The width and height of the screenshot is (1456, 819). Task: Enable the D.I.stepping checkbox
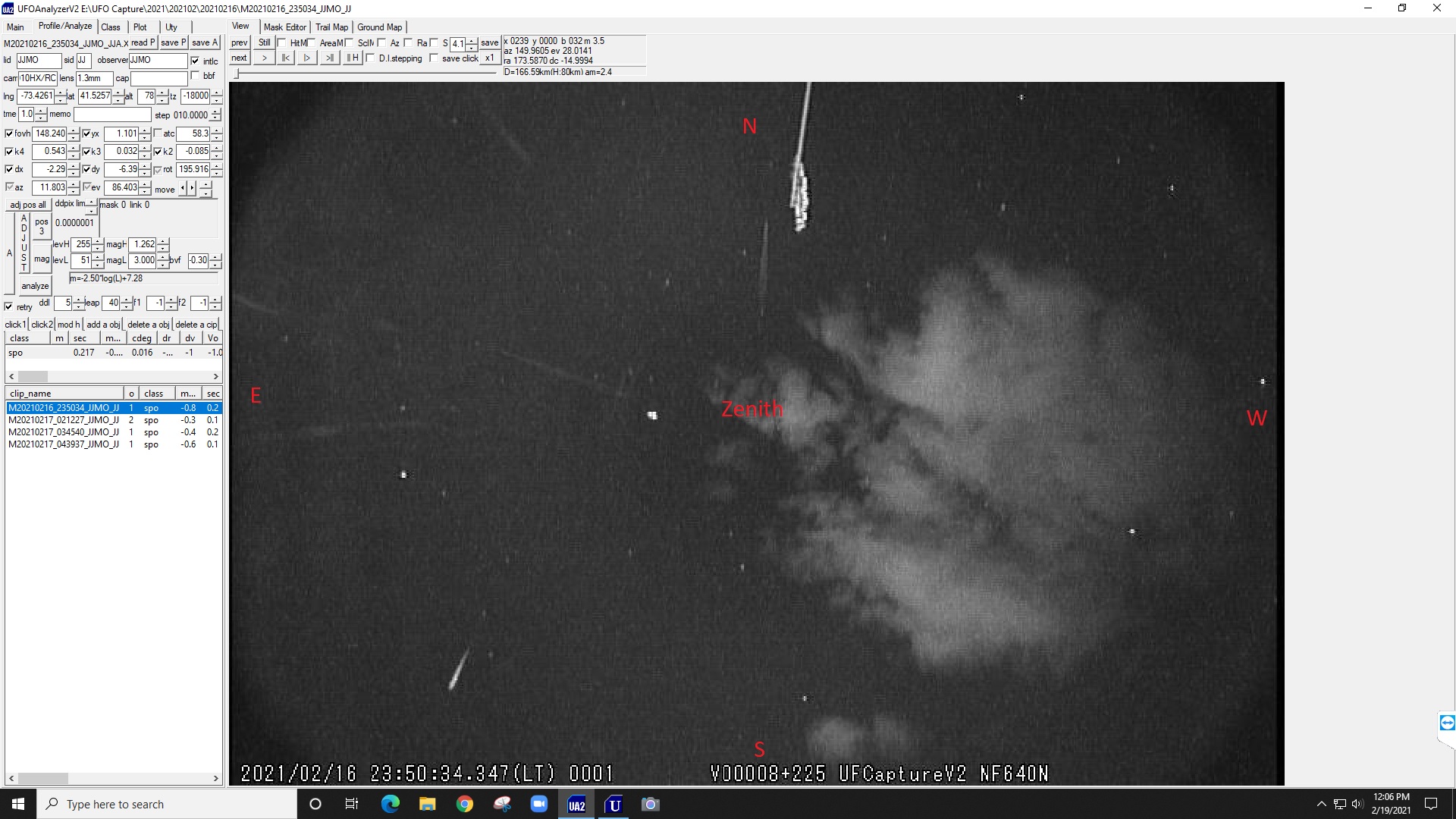(x=371, y=58)
